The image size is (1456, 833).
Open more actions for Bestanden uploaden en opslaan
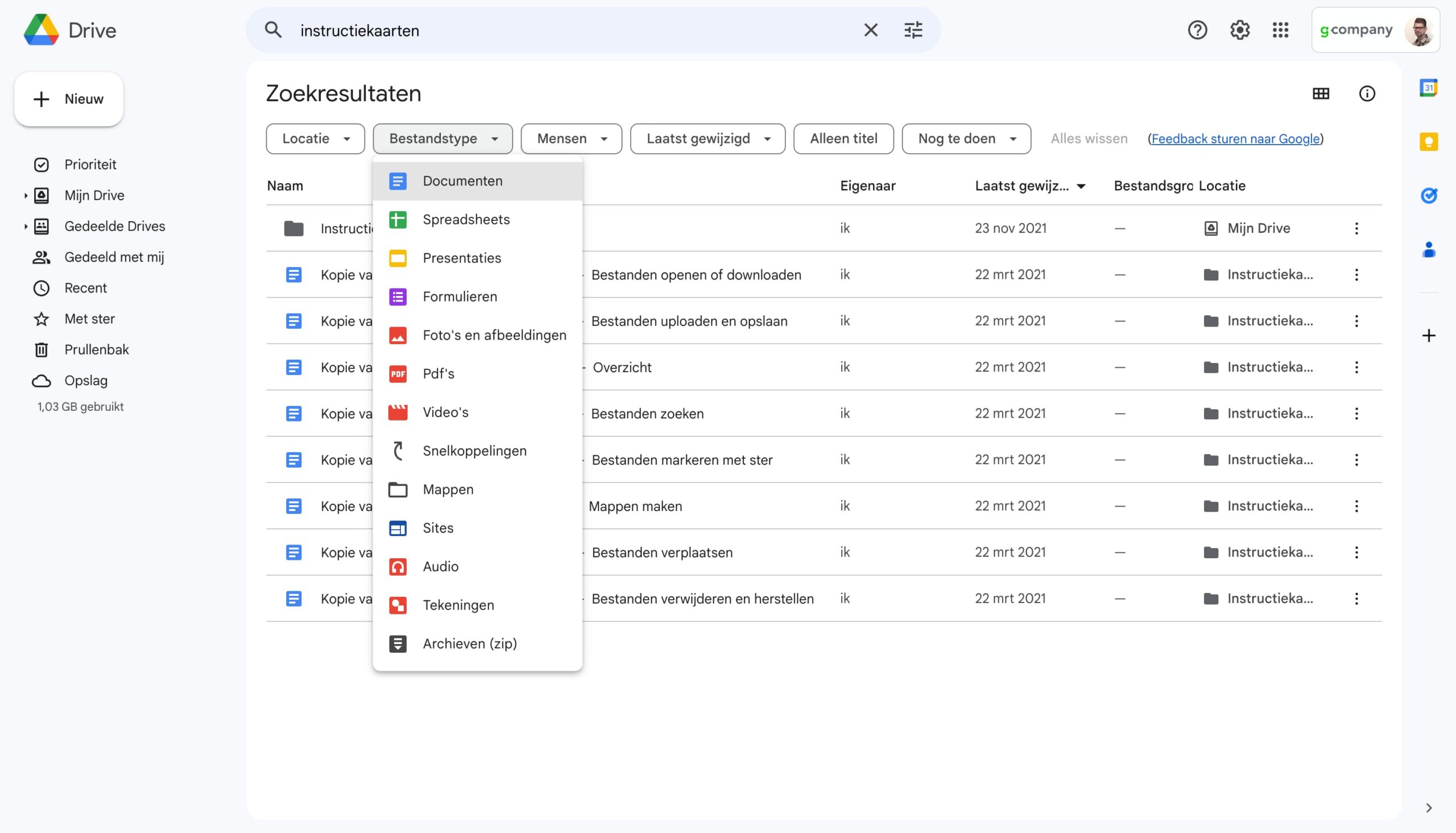point(1356,321)
